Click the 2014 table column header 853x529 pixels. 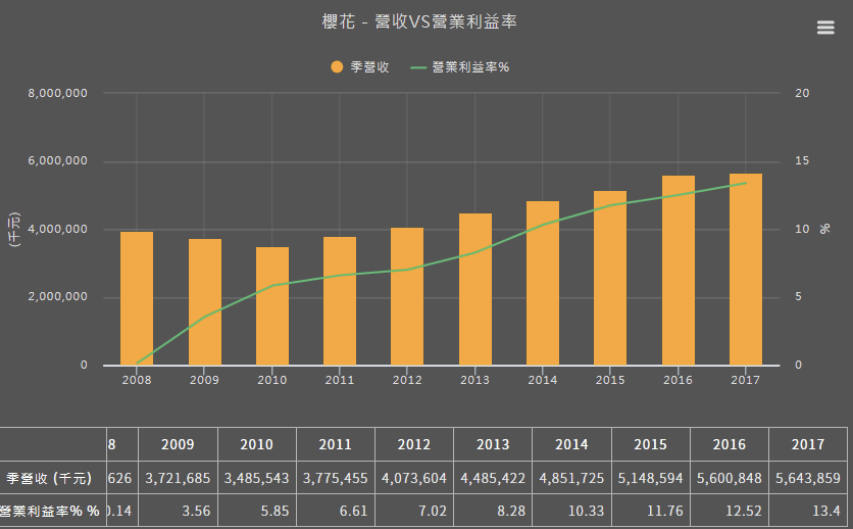tap(572, 445)
